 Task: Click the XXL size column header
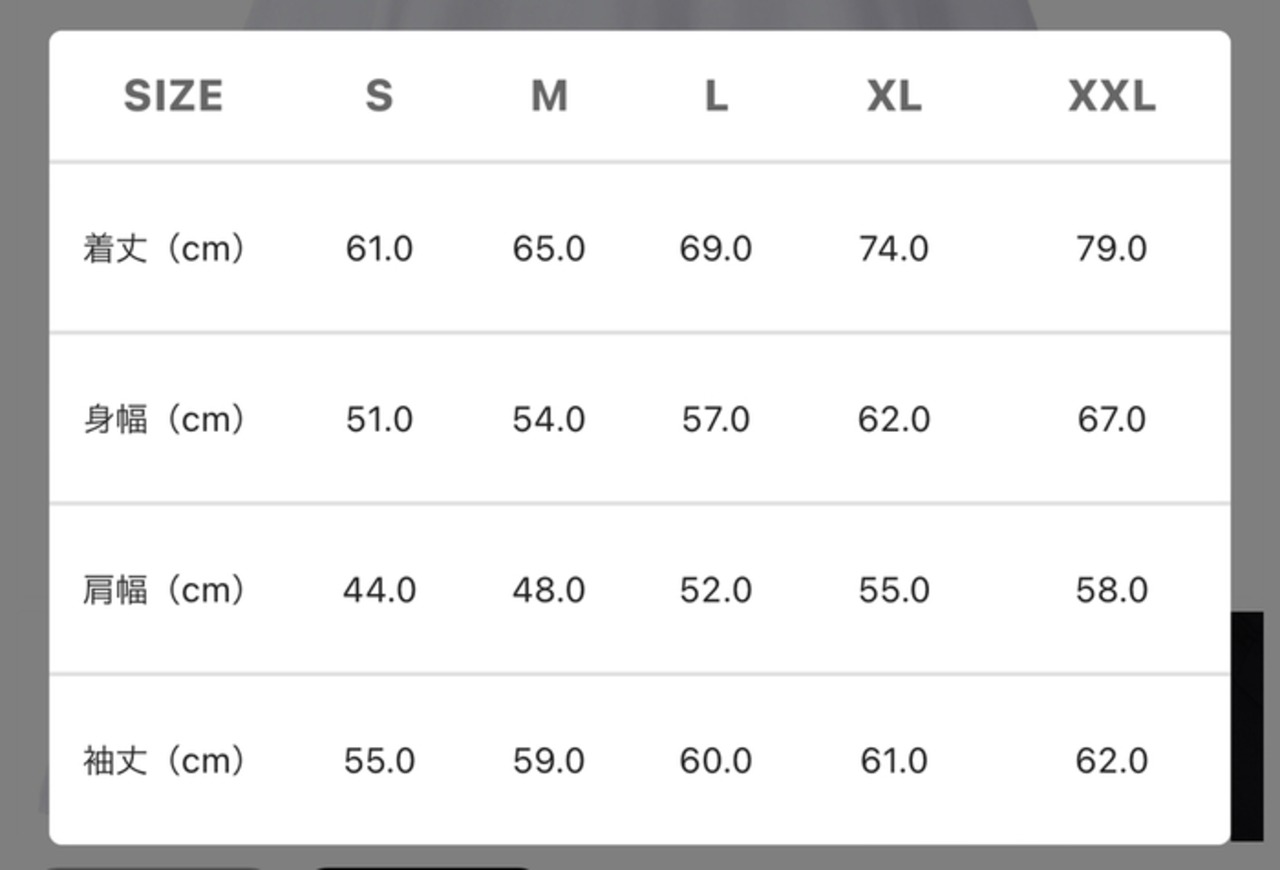pos(1111,96)
